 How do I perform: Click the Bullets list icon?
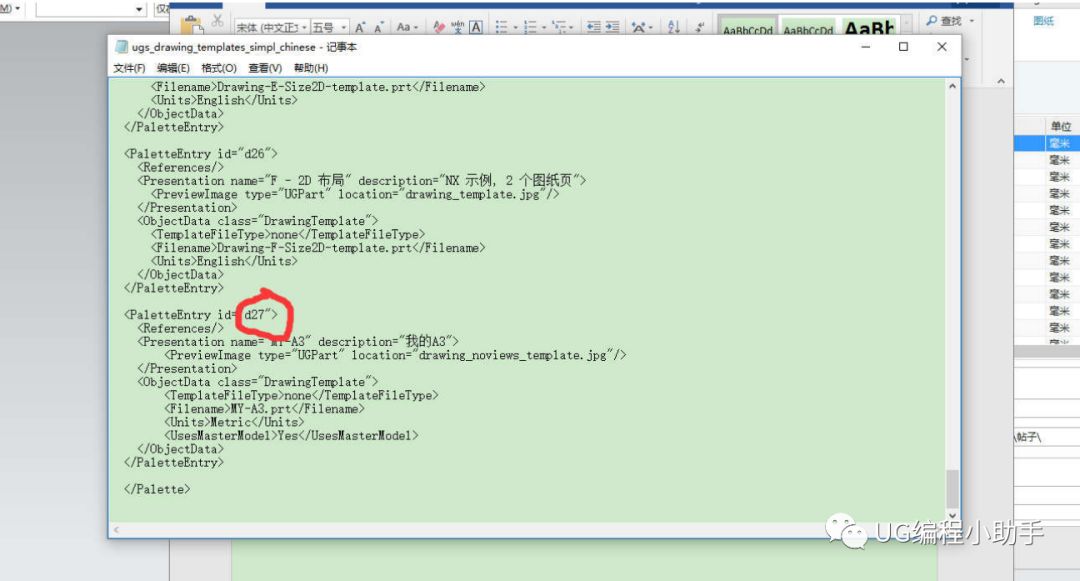pyautogui.click(x=501, y=28)
